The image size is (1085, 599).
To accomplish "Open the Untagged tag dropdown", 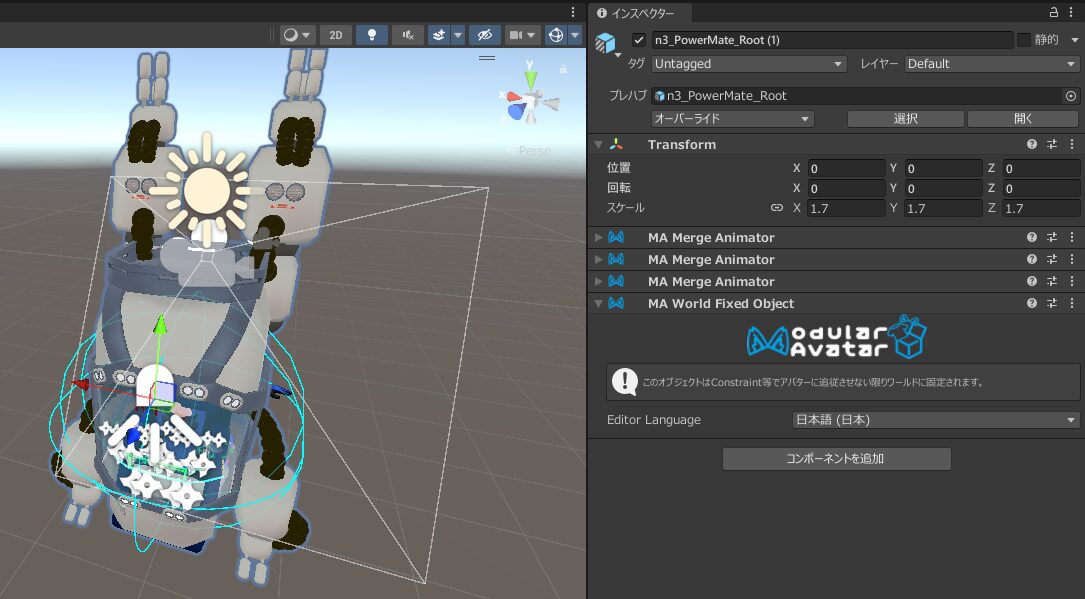I will [749, 64].
